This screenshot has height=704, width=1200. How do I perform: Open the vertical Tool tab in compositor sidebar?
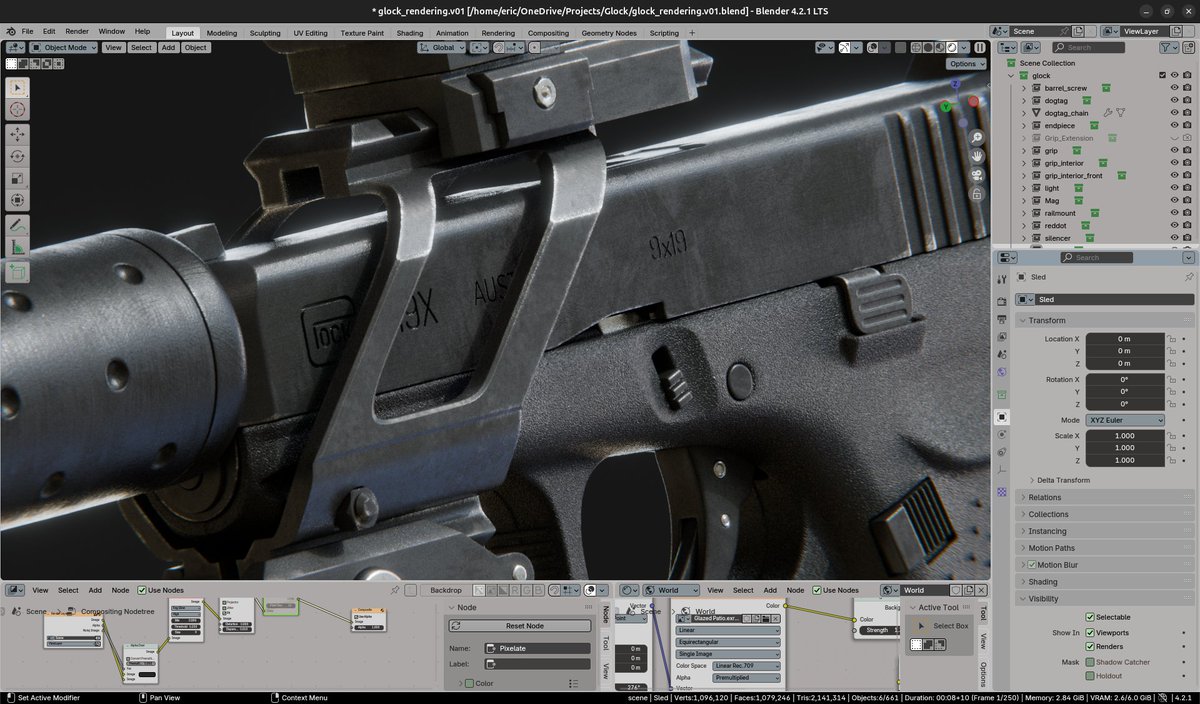(x=605, y=643)
